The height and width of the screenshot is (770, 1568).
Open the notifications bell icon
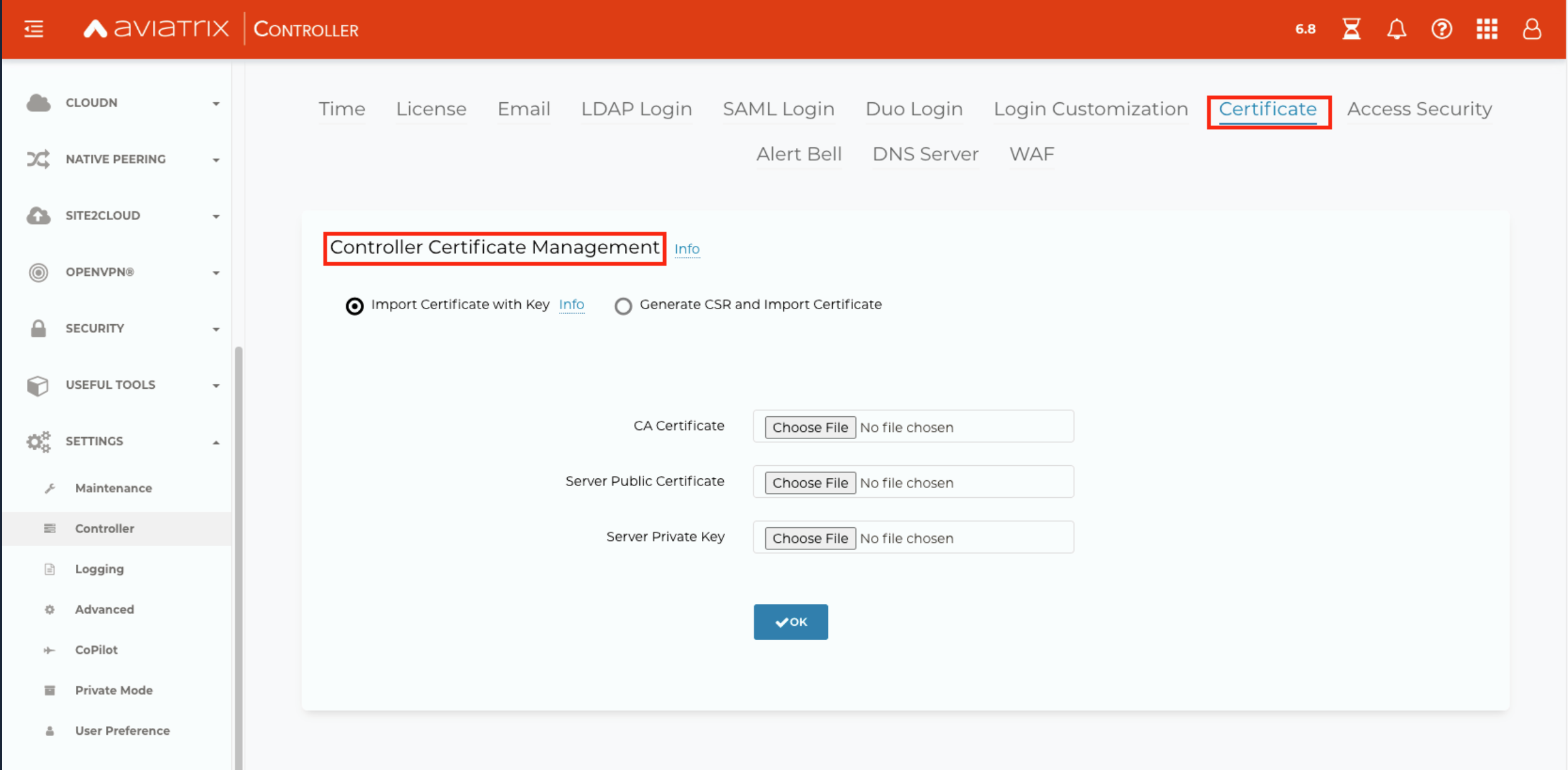1396,29
